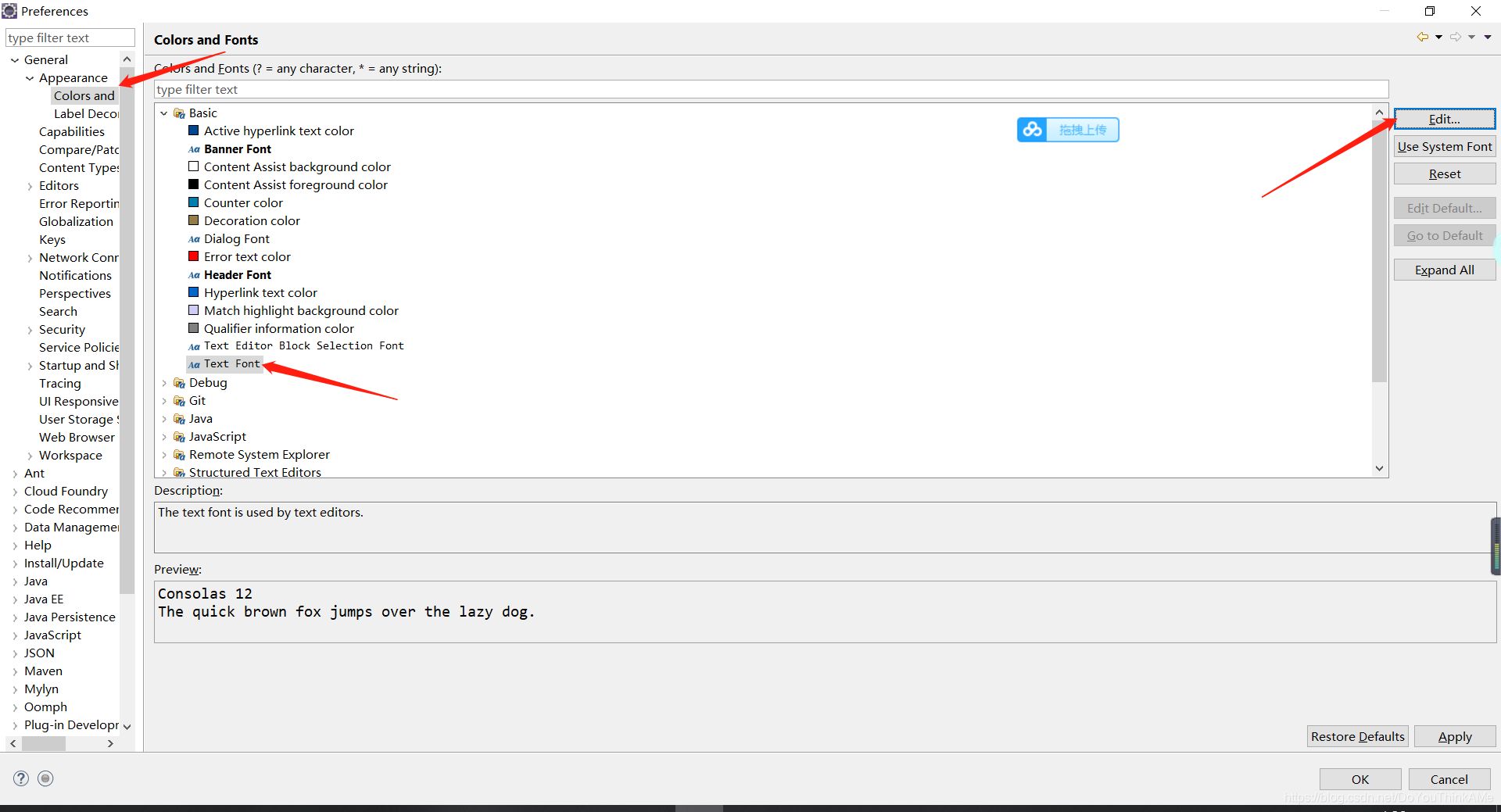1501x812 pixels.
Task: Select the Counter color swatch
Action: point(194,202)
